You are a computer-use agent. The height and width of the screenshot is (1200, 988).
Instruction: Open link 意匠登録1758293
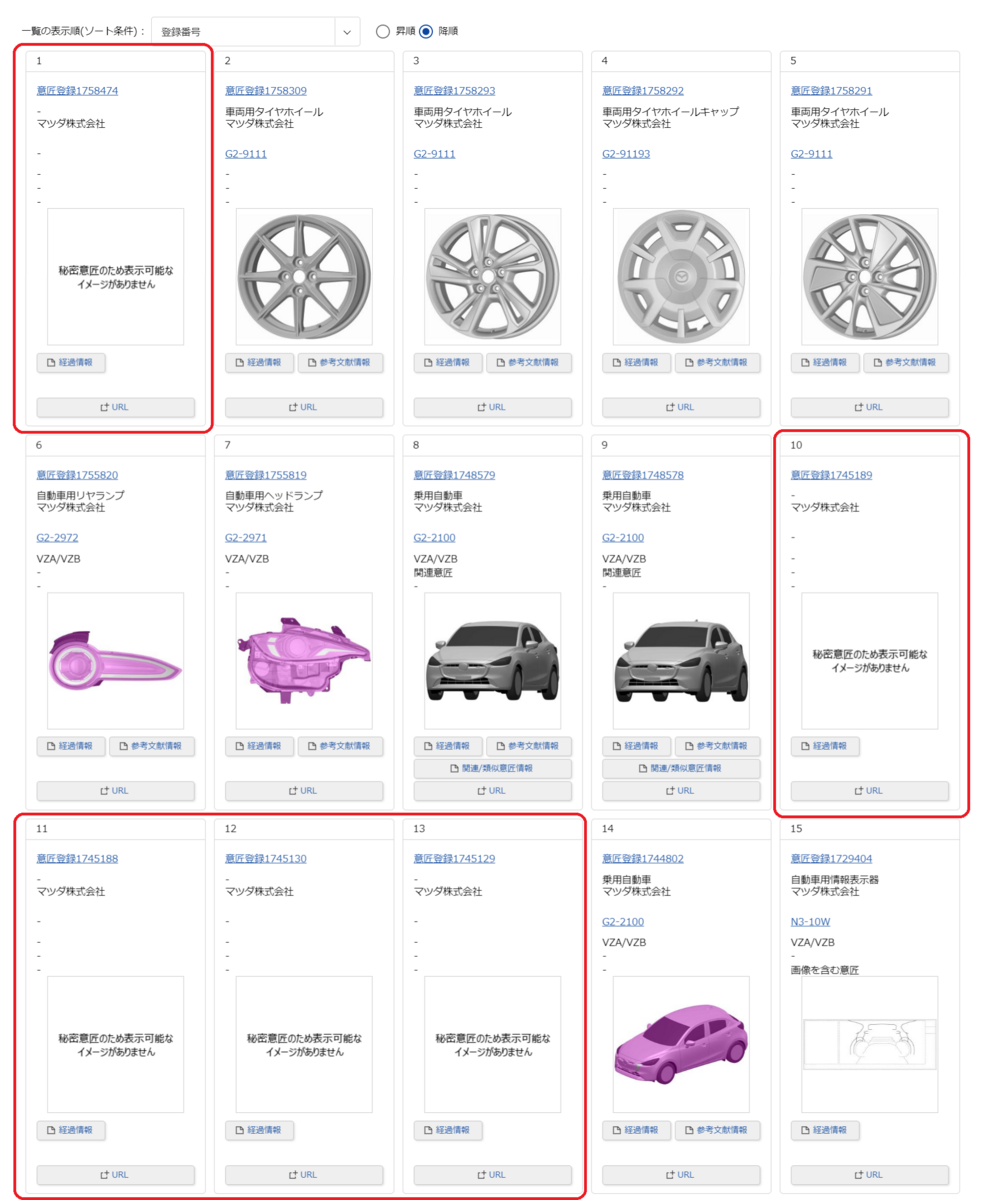[x=454, y=91]
